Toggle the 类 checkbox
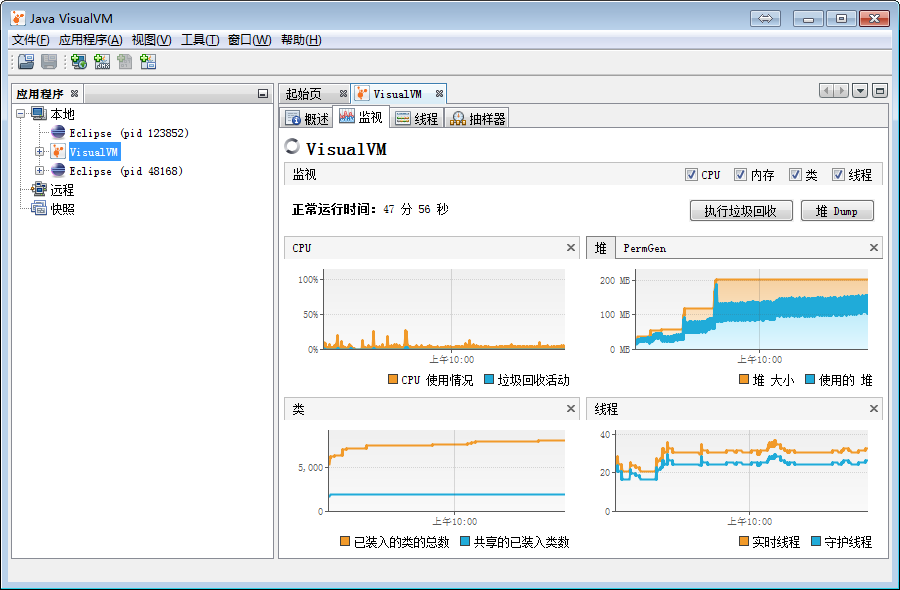The width and height of the screenshot is (900, 590). (x=795, y=174)
